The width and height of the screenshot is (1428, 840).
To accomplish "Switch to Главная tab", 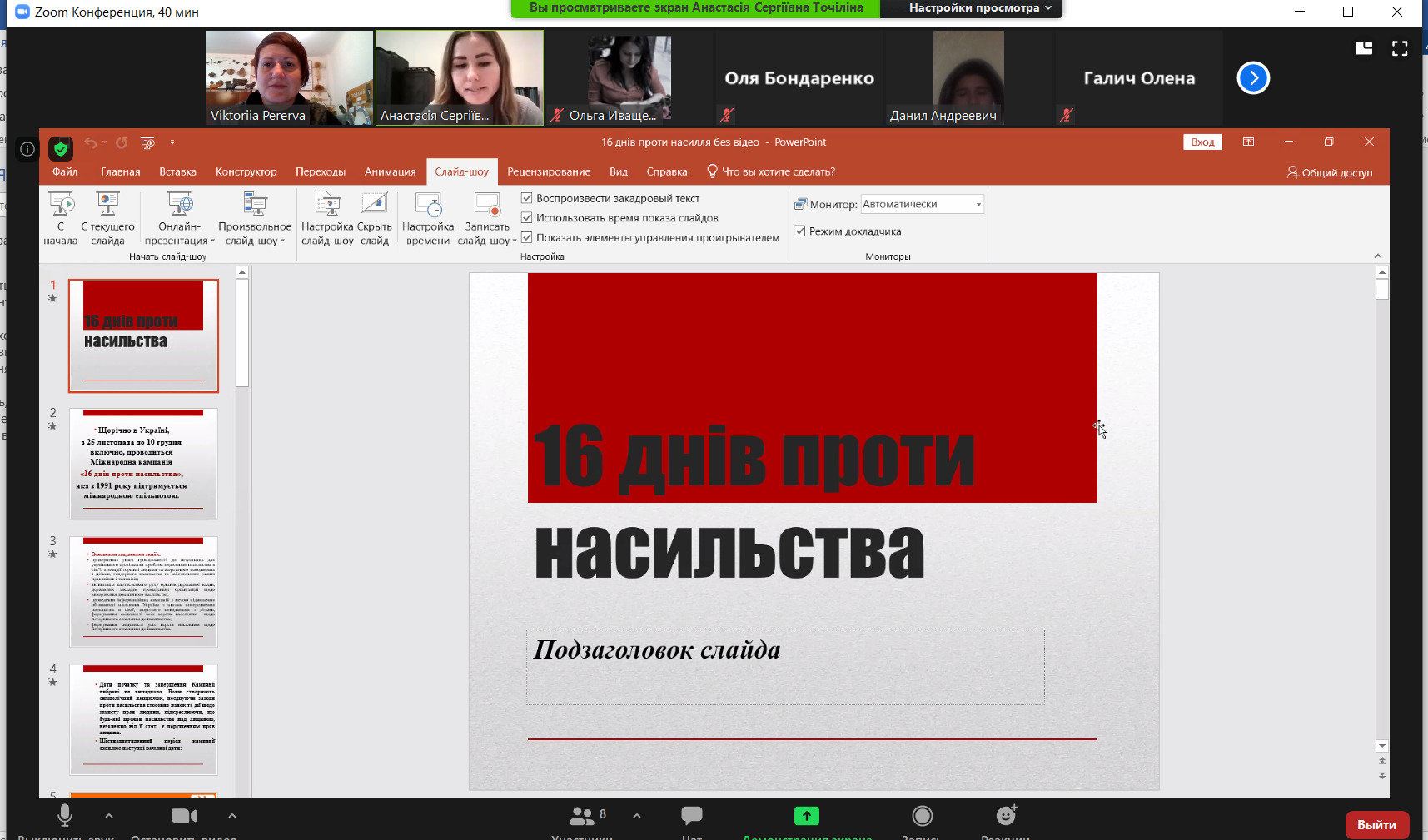I will [x=121, y=172].
